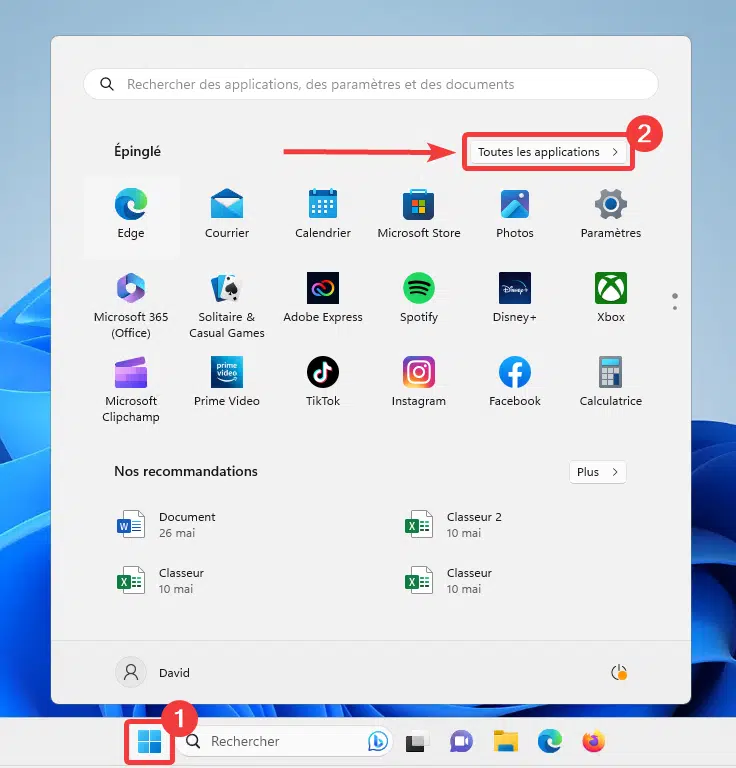
Task: Open the Chat app in taskbar
Action: [x=461, y=742]
